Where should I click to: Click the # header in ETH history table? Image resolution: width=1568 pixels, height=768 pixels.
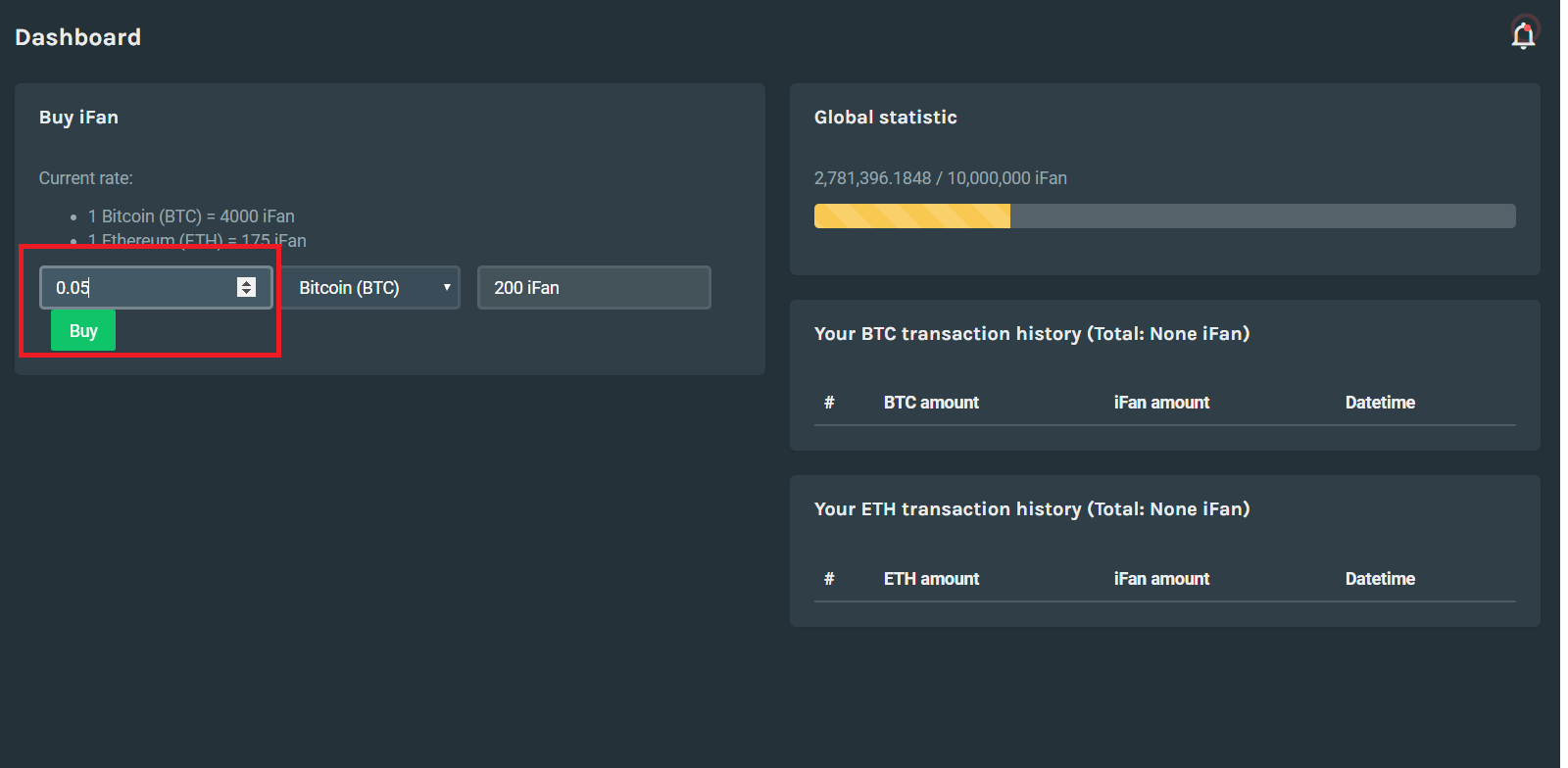(829, 579)
